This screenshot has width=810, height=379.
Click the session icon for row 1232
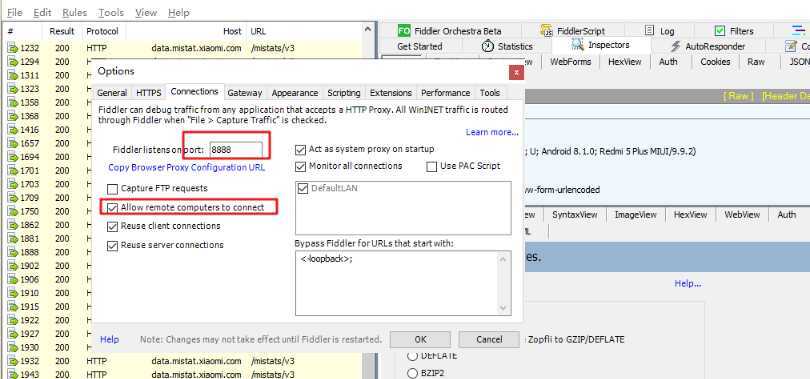[13, 49]
